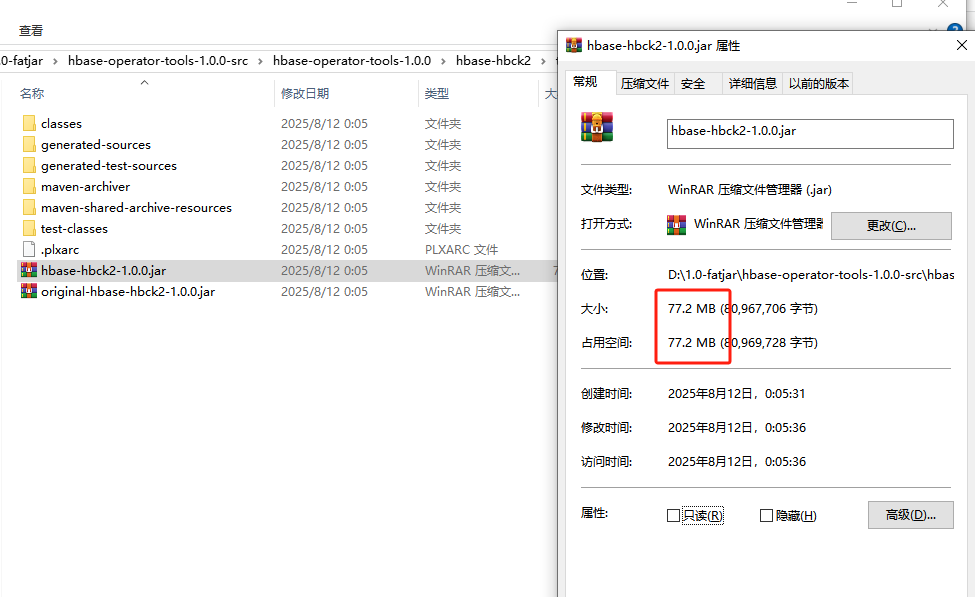Select the .plxarc file name
975x597 pixels.
click(60, 250)
